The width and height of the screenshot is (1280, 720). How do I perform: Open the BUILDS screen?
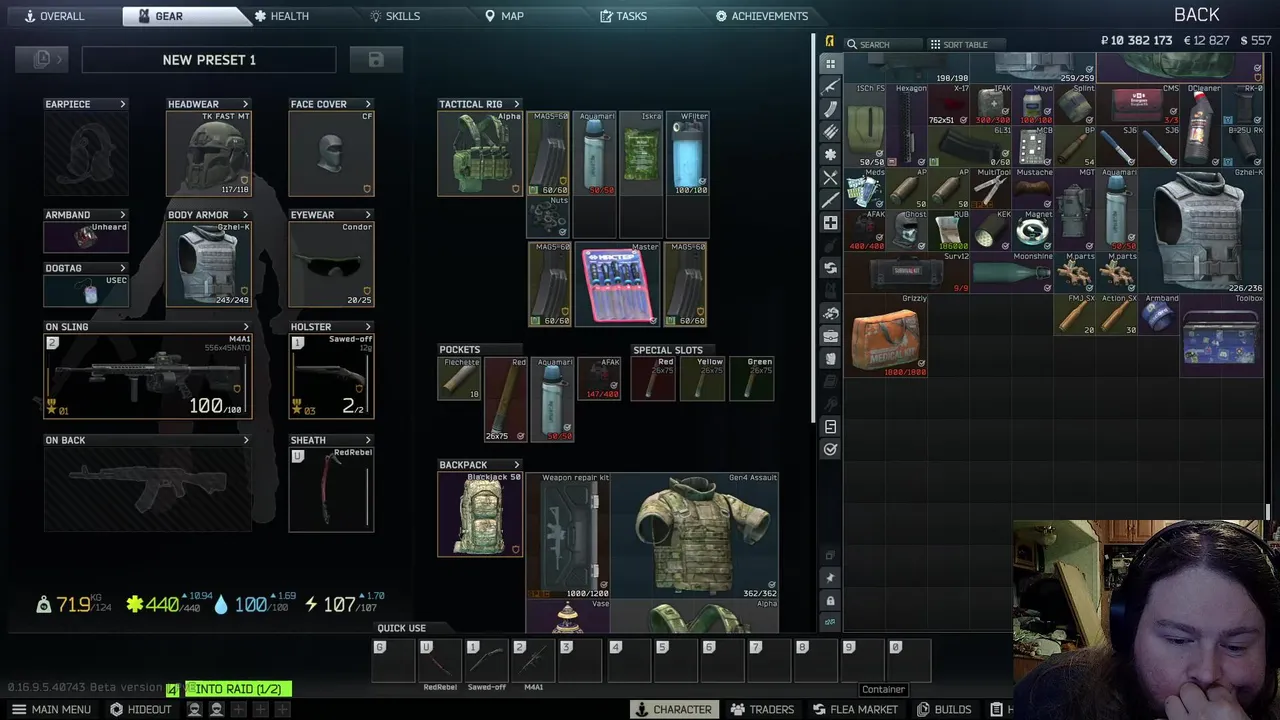click(944, 709)
